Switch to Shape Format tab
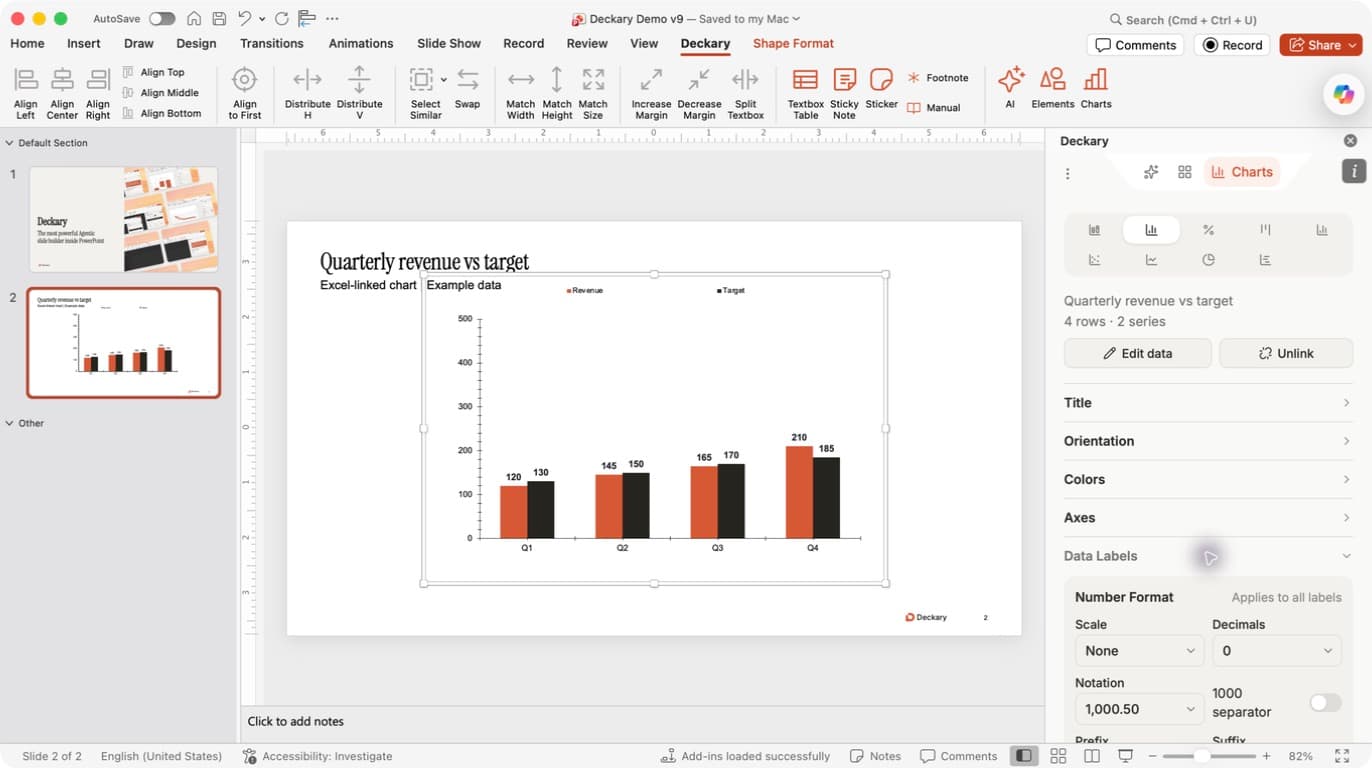The image size is (1372, 768). click(793, 44)
